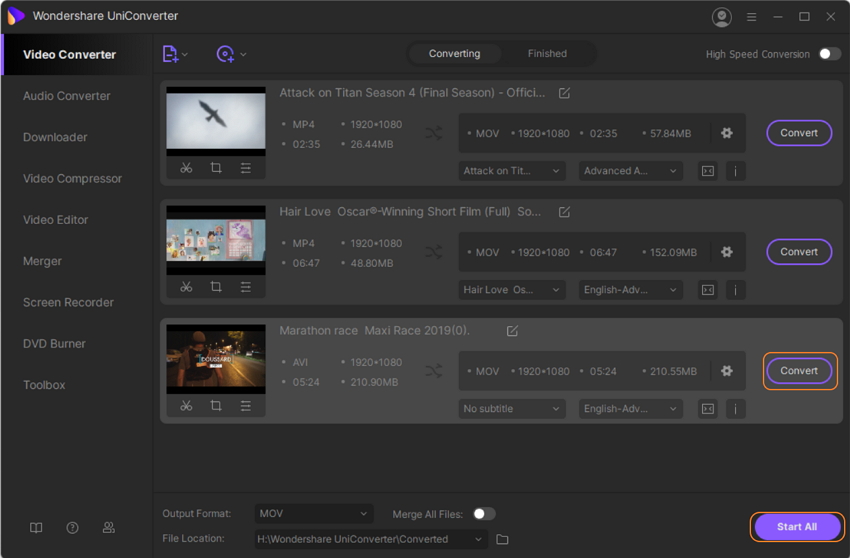Click the preview icon for Attack on Titan

(x=708, y=171)
